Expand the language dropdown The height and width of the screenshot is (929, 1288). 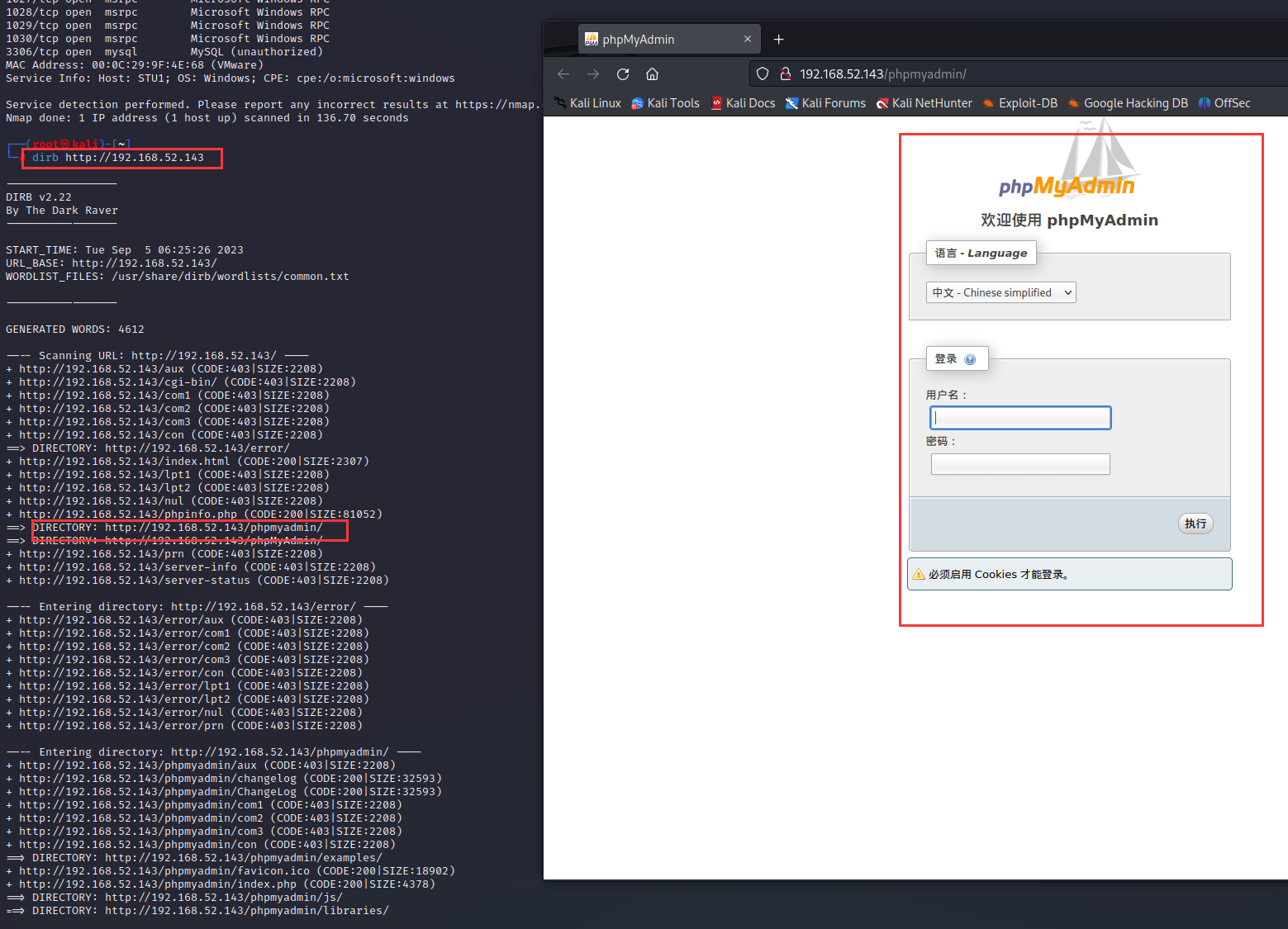point(1001,292)
